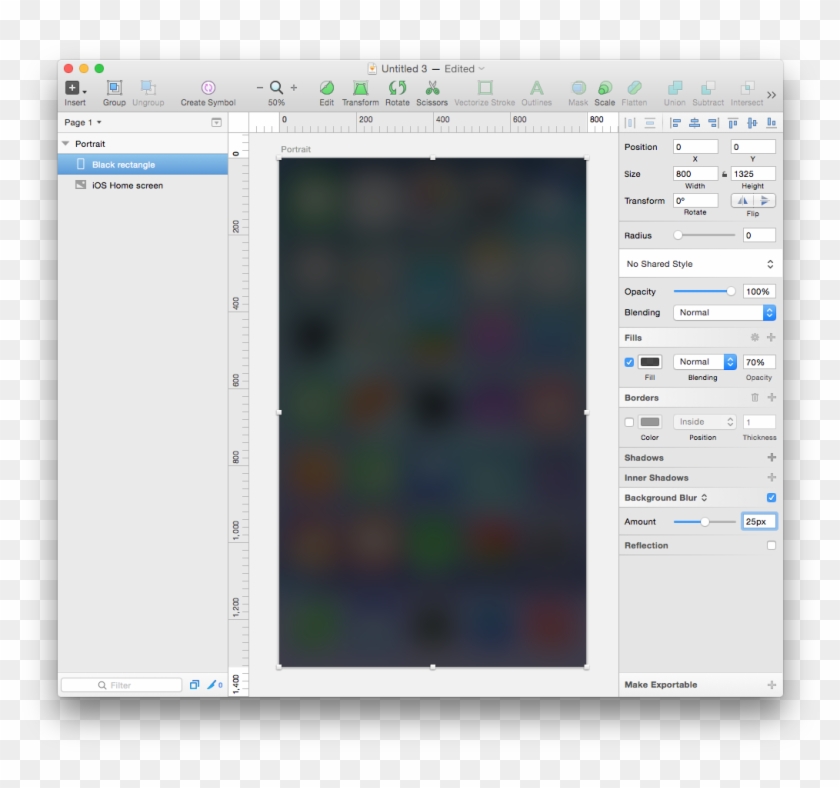Select the Transform tool
The width and height of the screenshot is (840, 788).
(x=360, y=88)
